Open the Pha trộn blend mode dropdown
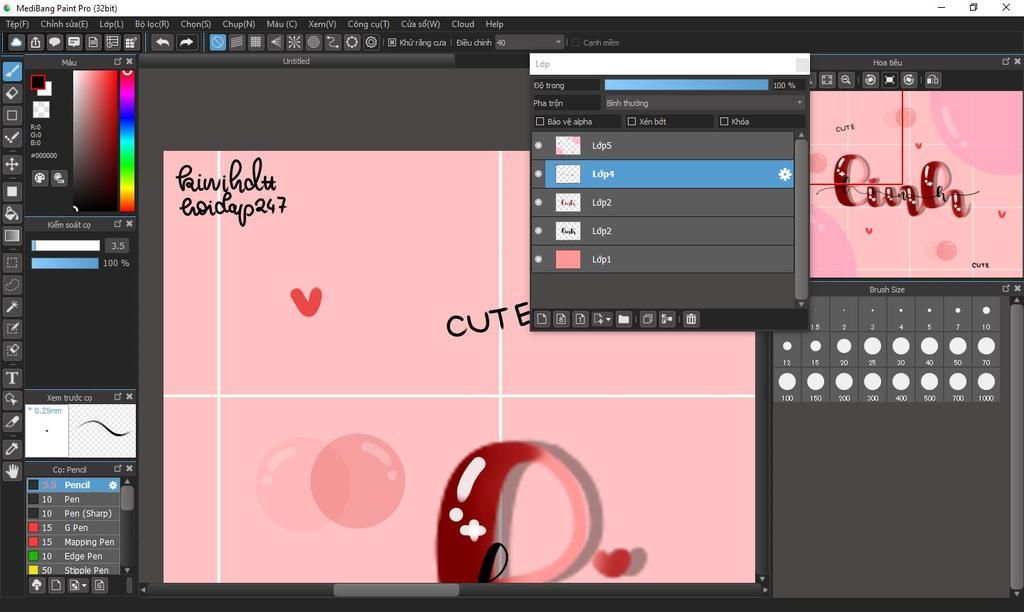Image resolution: width=1024 pixels, height=612 pixels. (704, 103)
